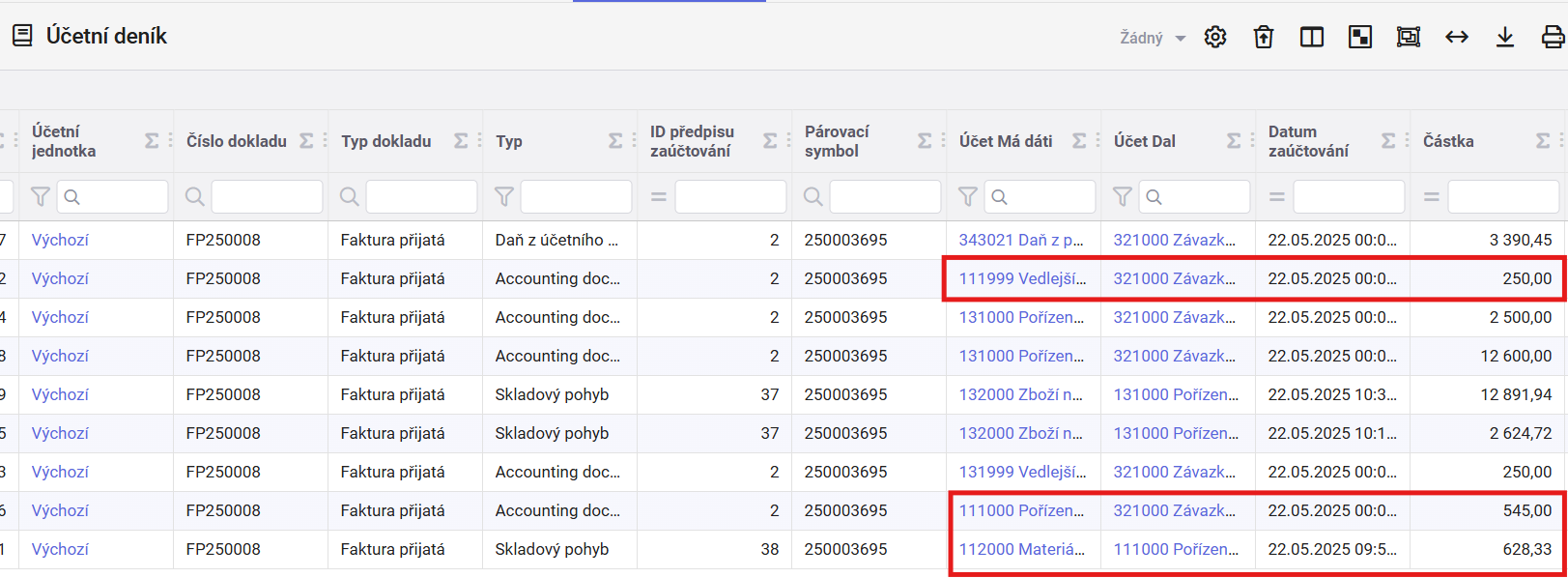The height and width of the screenshot is (578, 1568).
Task: Click the sum icon in Částka header
Action: click(x=1543, y=141)
